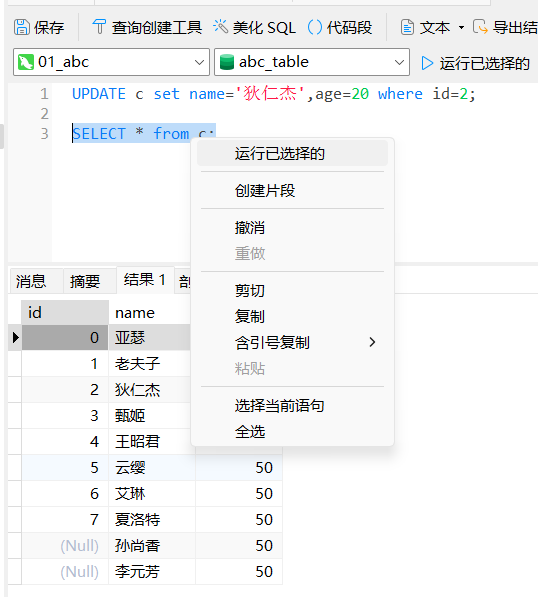Click the UPDATE statement on line 1

pyautogui.click(x=274, y=94)
